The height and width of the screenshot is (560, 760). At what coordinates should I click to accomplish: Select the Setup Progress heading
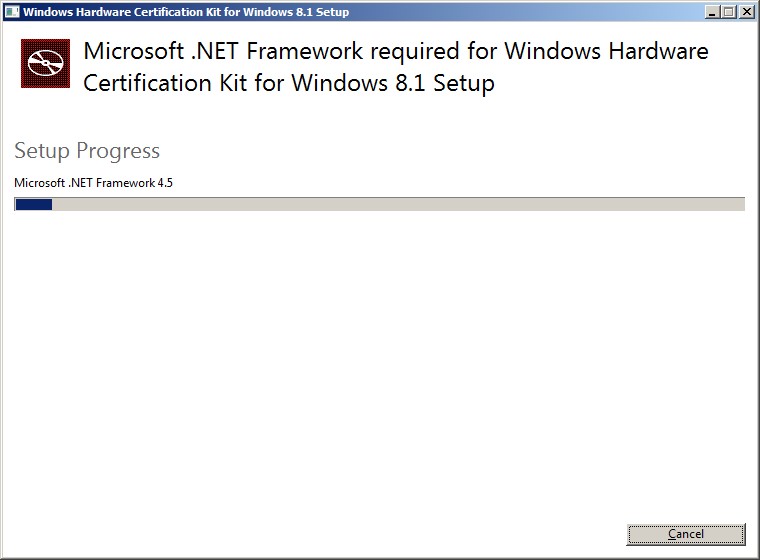[87, 151]
